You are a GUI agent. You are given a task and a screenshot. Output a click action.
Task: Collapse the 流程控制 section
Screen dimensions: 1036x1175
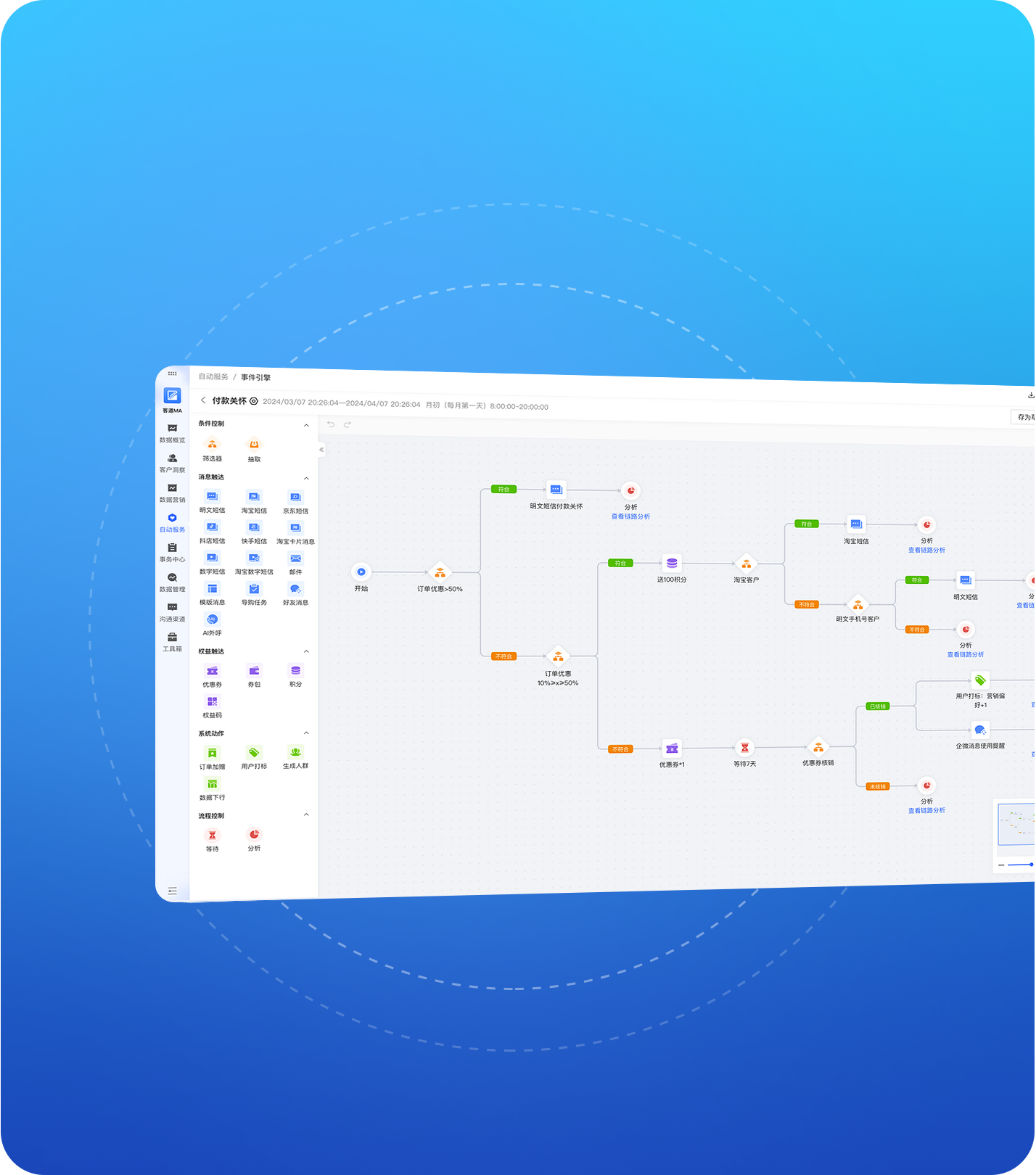coord(306,815)
